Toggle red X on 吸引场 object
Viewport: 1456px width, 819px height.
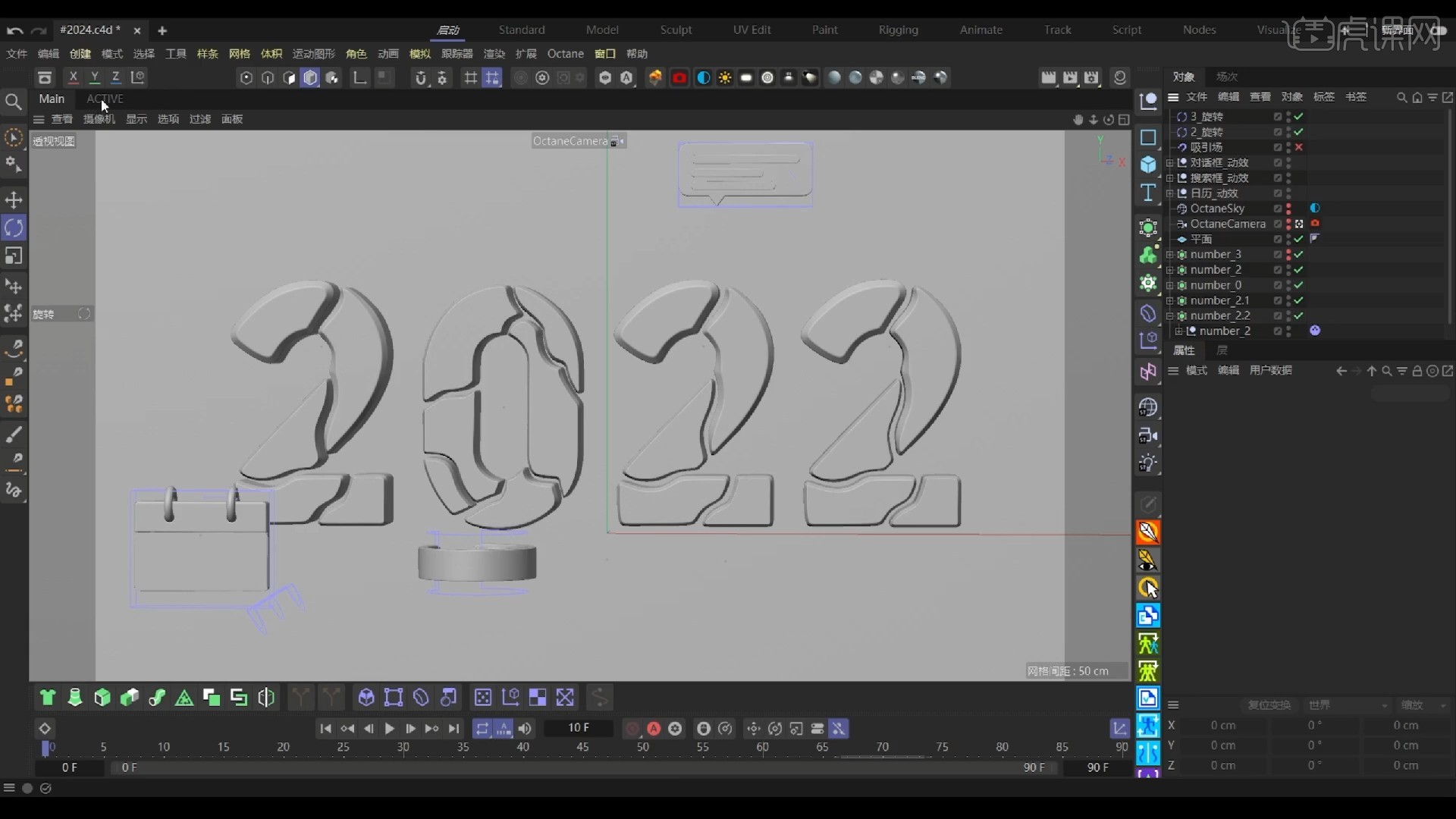pos(1299,147)
